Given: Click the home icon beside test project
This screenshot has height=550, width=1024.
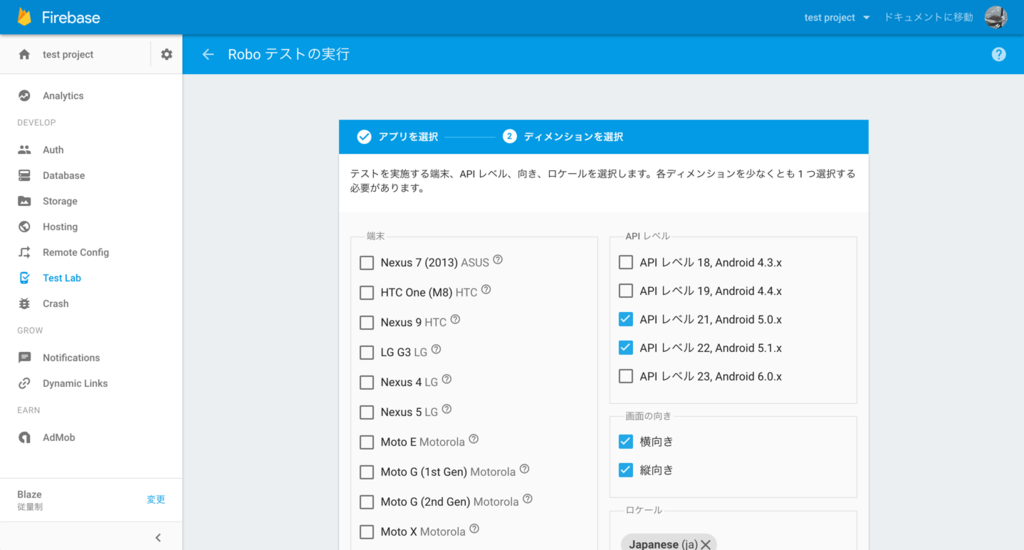Looking at the screenshot, I should click(24, 54).
